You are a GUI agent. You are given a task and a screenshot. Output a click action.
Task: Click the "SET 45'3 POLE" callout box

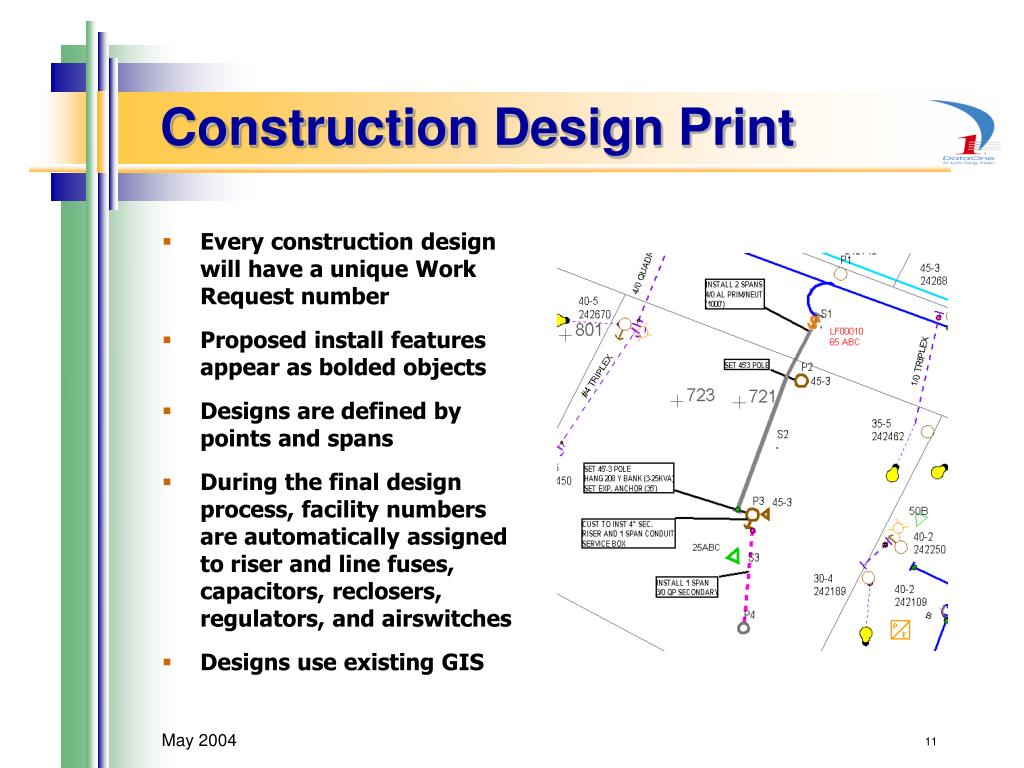click(746, 364)
